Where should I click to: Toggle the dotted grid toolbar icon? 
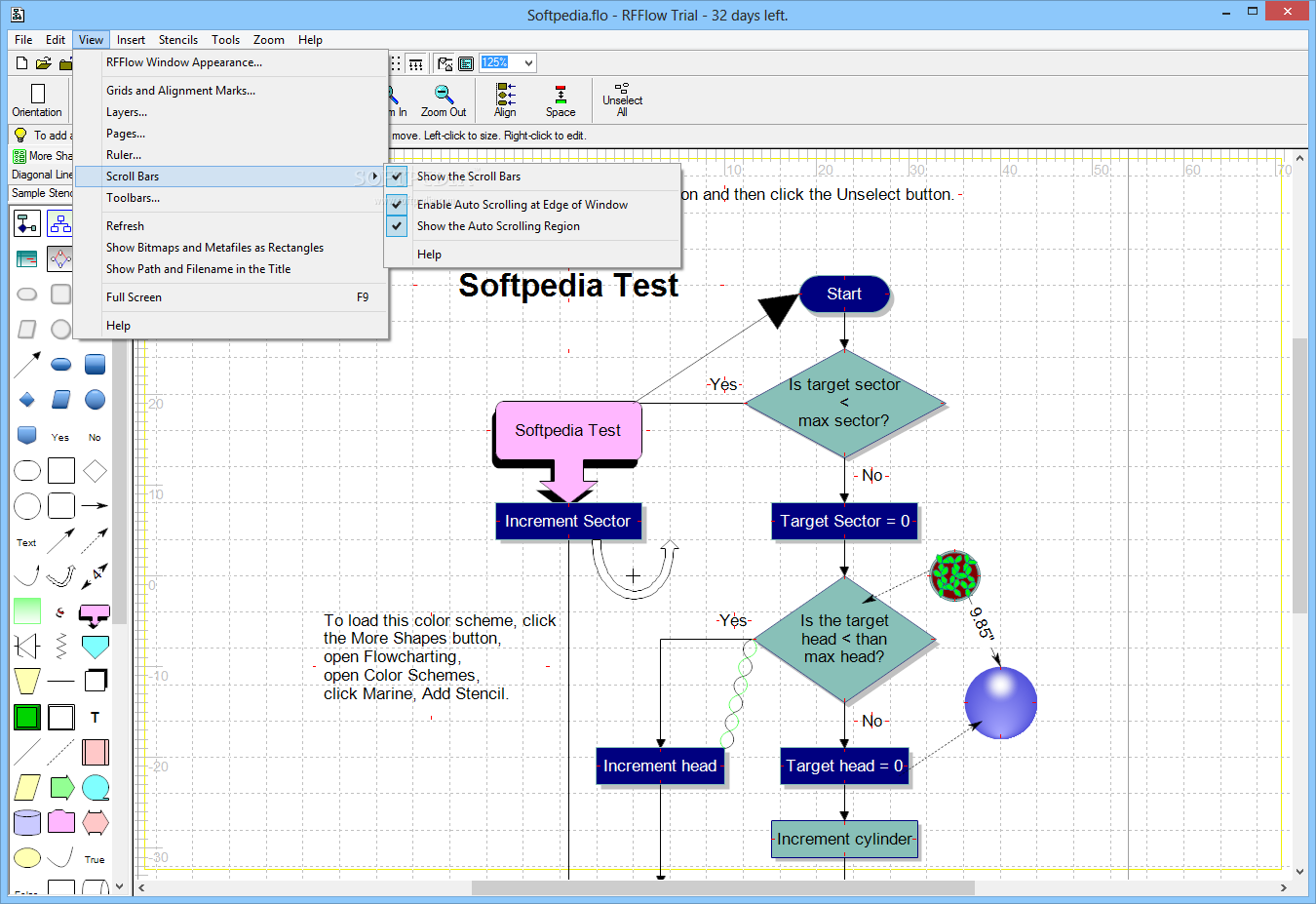(x=396, y=63)
